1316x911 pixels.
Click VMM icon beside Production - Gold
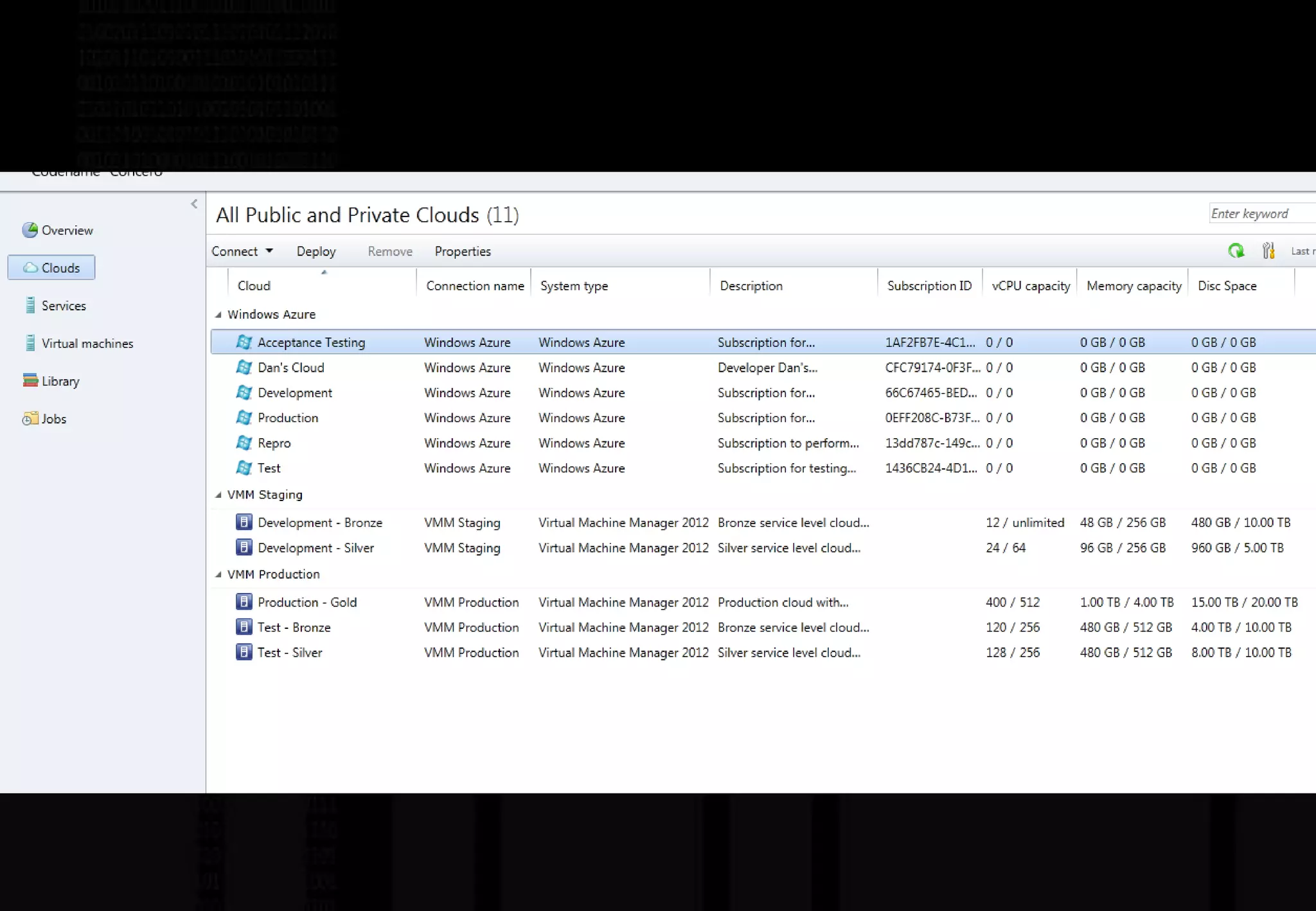click(x=244, y=602)
